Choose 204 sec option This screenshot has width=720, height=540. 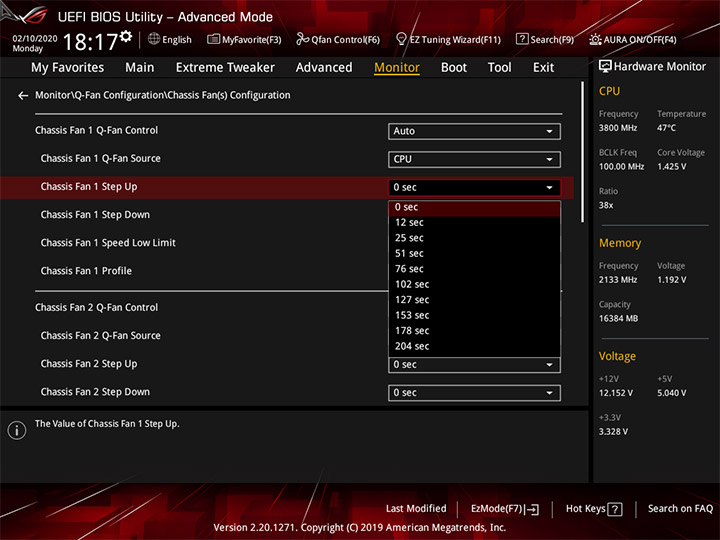pos(474,346)
